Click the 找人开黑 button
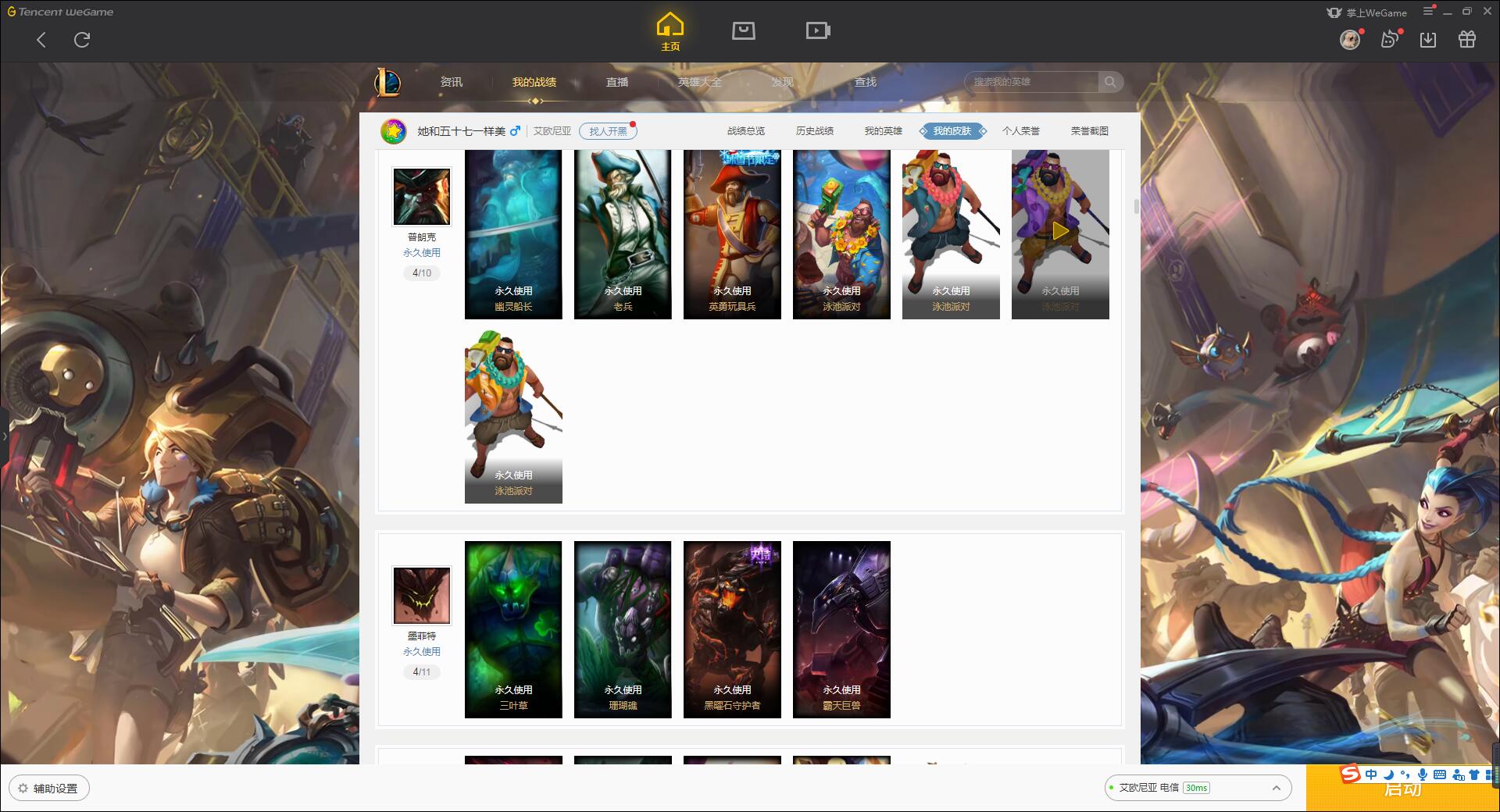Image resolution: width=1500 pixels, height=812 pixels. tap(608, 131)
